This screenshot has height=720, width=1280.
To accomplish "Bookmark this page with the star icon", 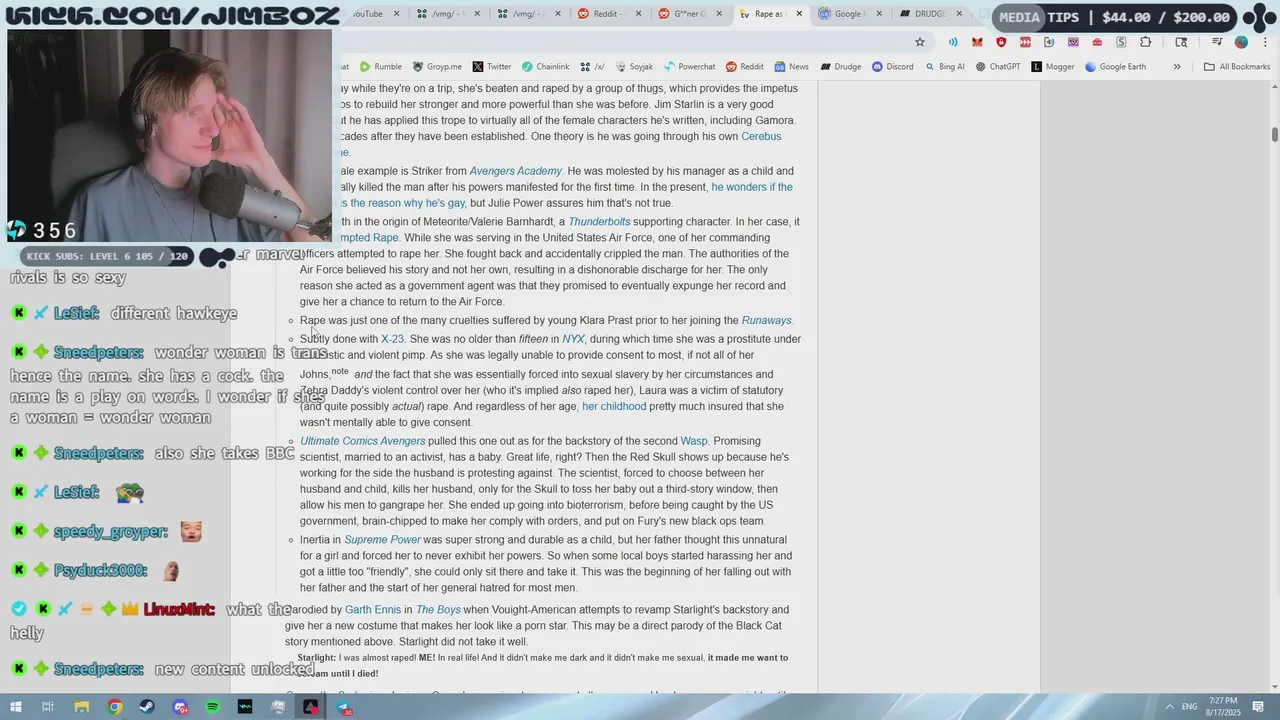I will 920,42.
